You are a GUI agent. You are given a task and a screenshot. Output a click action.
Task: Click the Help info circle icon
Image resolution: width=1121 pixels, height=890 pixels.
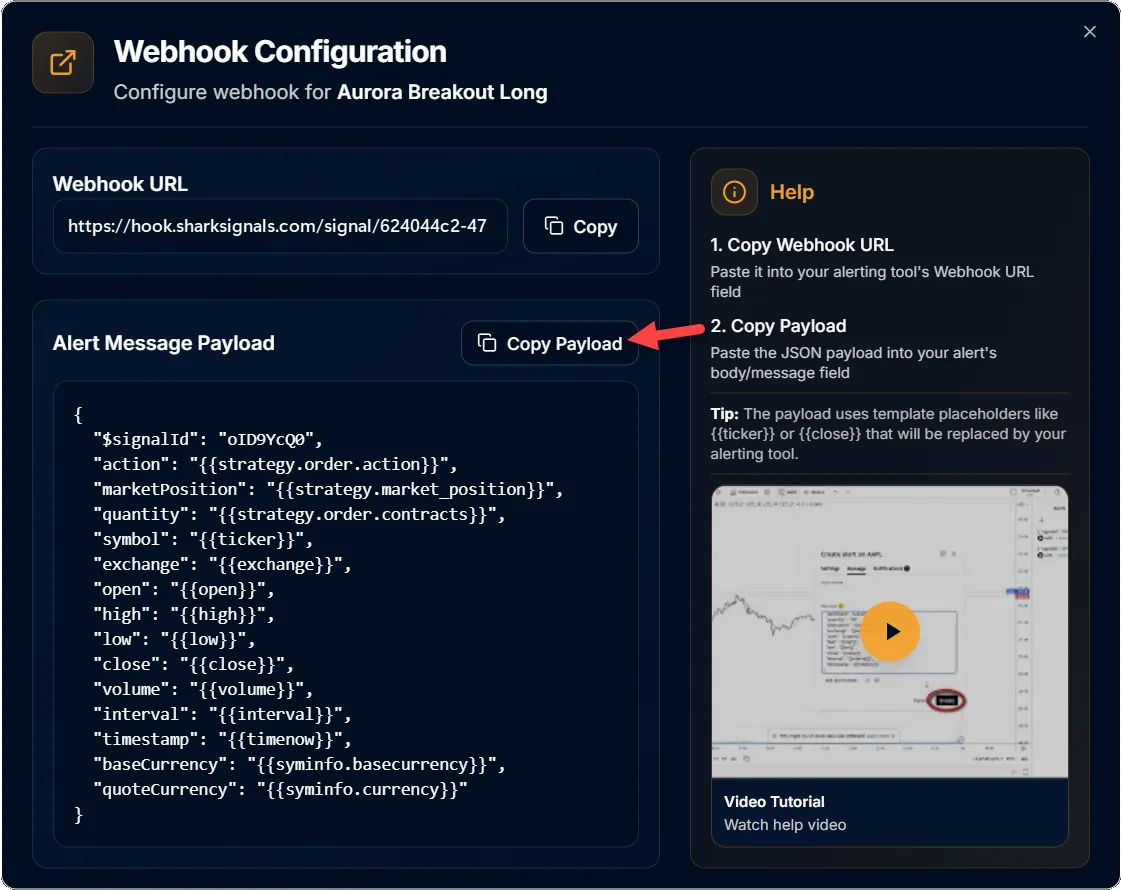pos(734,192)
